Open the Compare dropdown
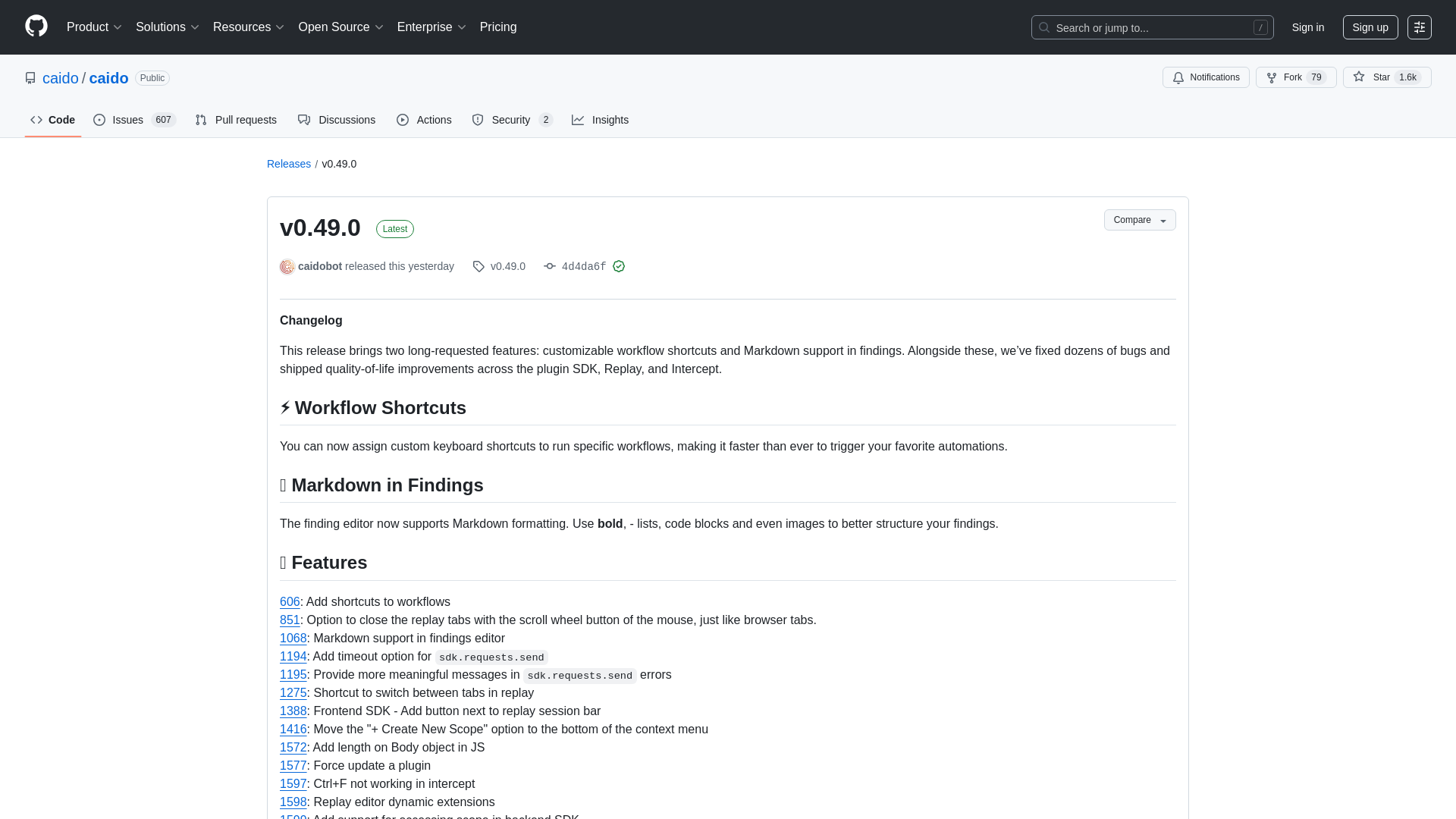1456x819 pixels. pyautogui.click(x=1140, y=220)
